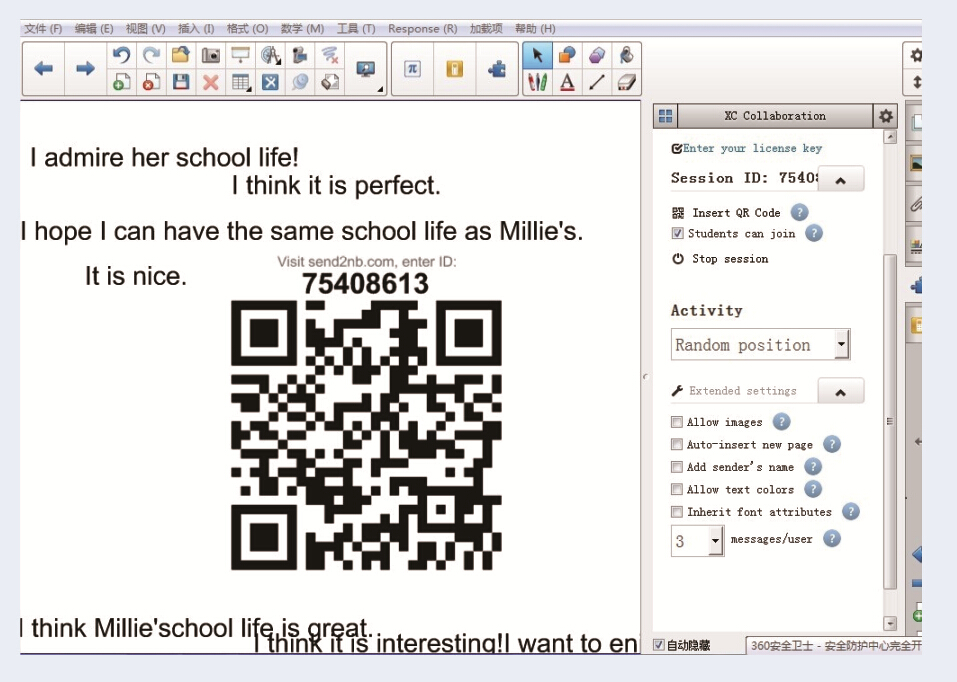This screenshot has height=682, width=957.
Task: Select the Regular Polygons tool
Action: [597, 55]
